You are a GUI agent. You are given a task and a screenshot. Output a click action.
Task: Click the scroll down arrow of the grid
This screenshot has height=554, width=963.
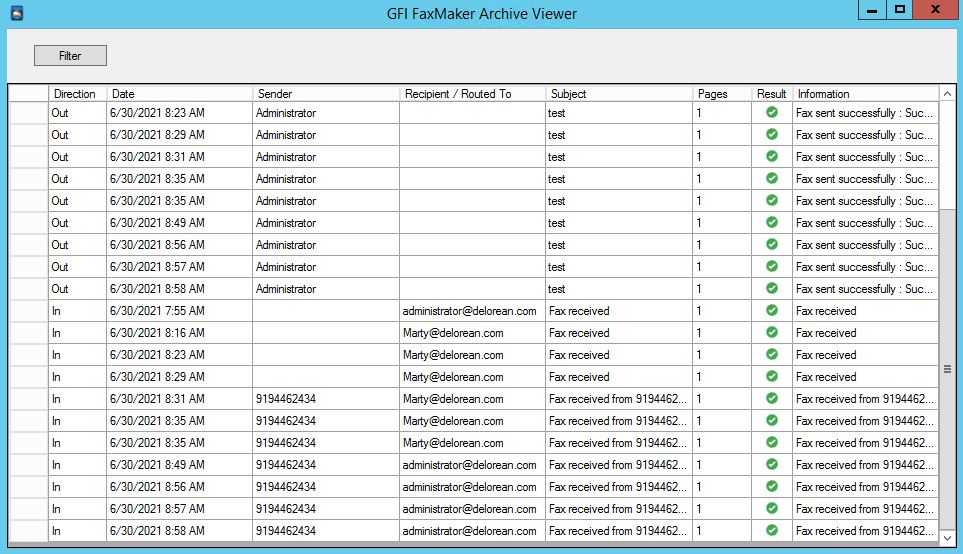pyautogui.click(x=947, y=538)
